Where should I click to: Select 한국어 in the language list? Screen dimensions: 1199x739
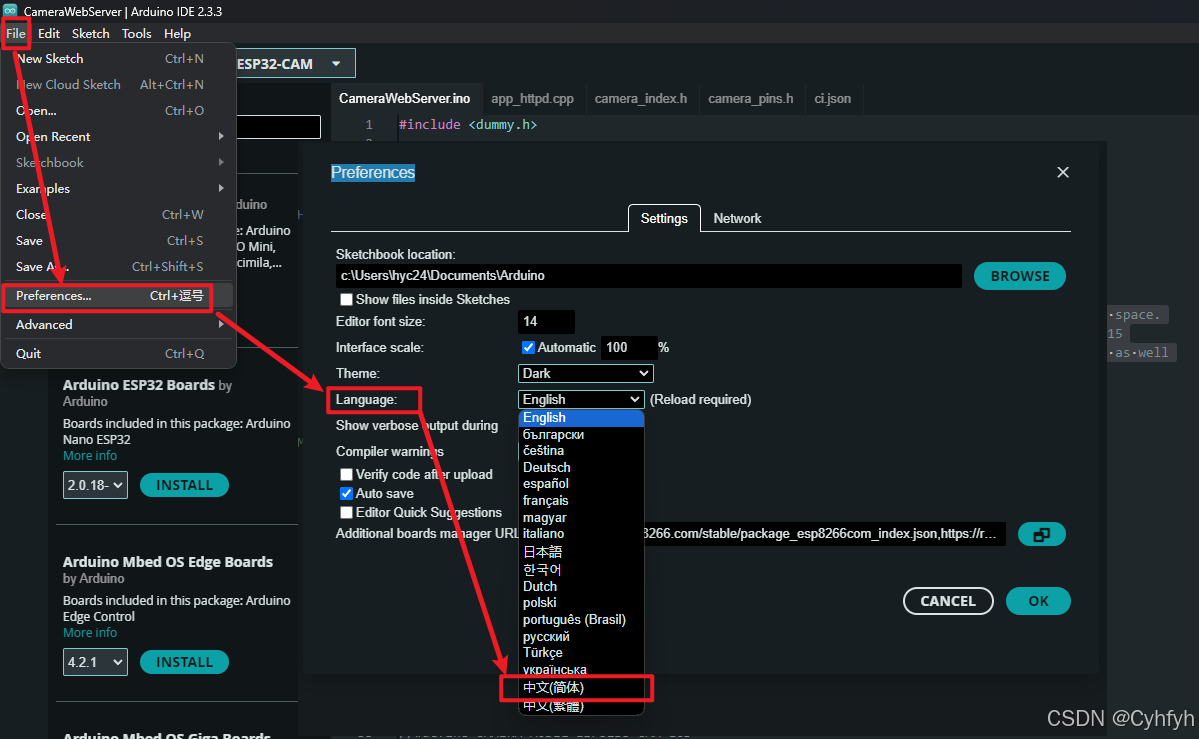click(581, 569)
